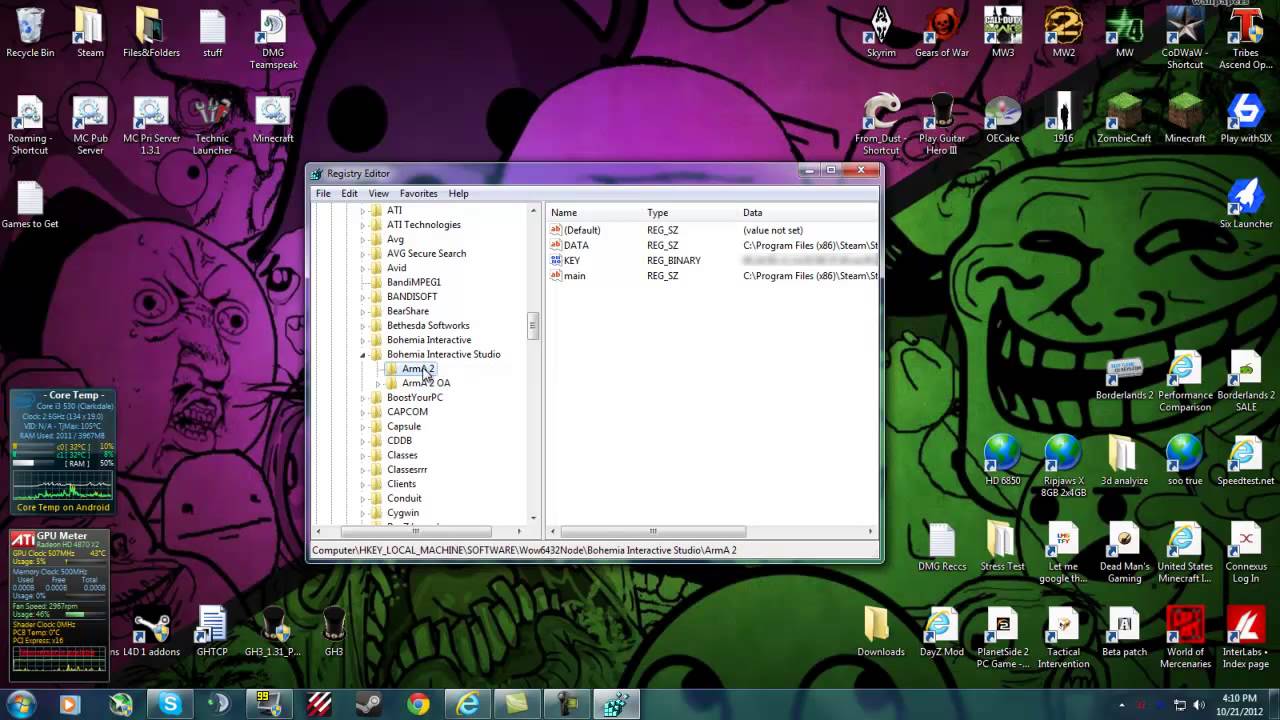Open the Downloads folder icon
This screenshot has height=720, width=1280.
pos(881,632)
